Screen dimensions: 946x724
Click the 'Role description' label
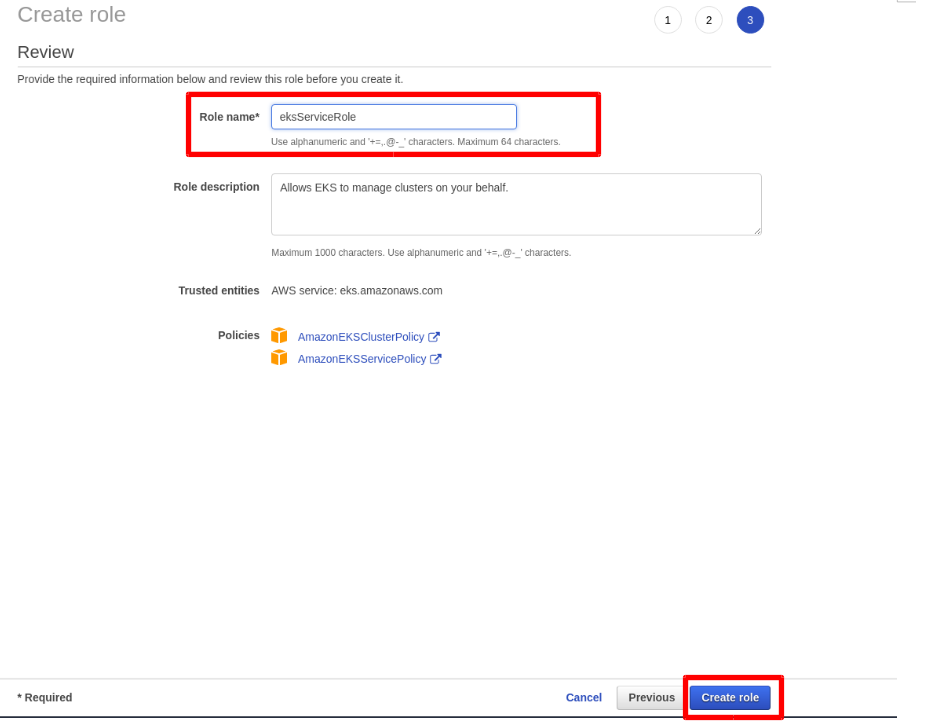(216, 187)
